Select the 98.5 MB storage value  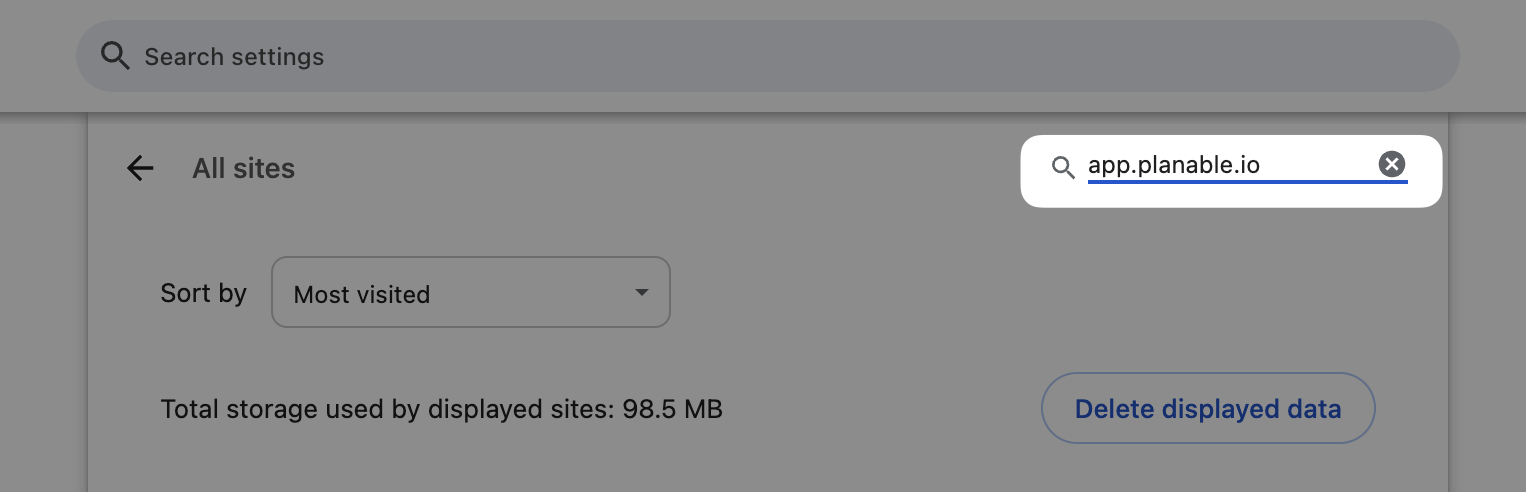672,409
